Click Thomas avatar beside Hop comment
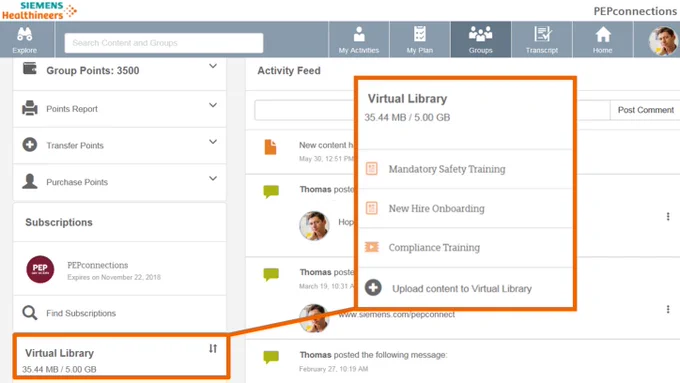The width and height of the screenshot is (680, 383). [x=314, y=226]
